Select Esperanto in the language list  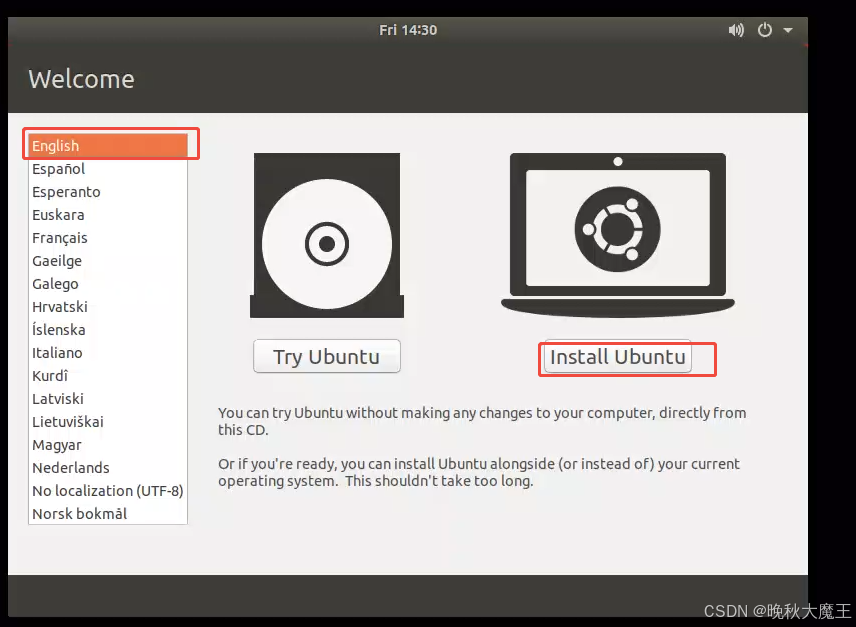(108, 192)
